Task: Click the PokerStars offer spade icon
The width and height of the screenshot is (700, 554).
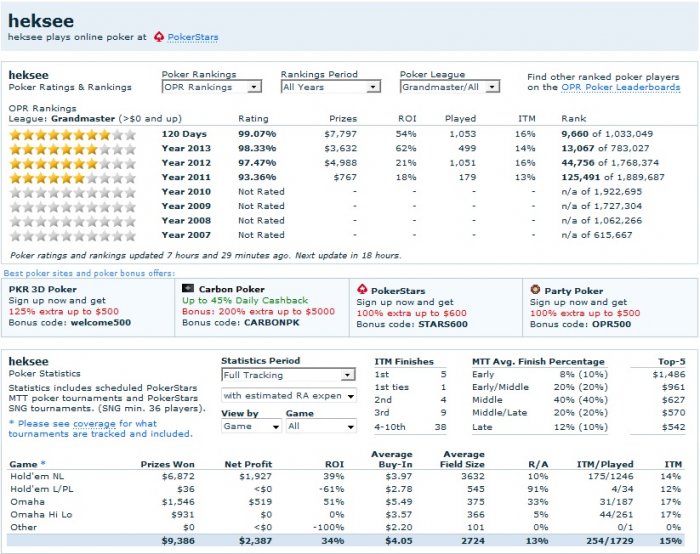Action: (362, 288)
